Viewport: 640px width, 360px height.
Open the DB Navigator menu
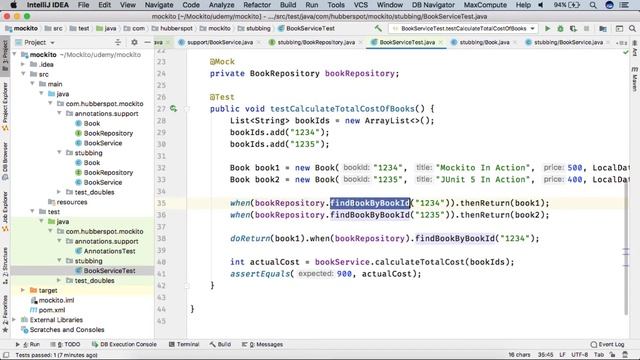[433, 5]
